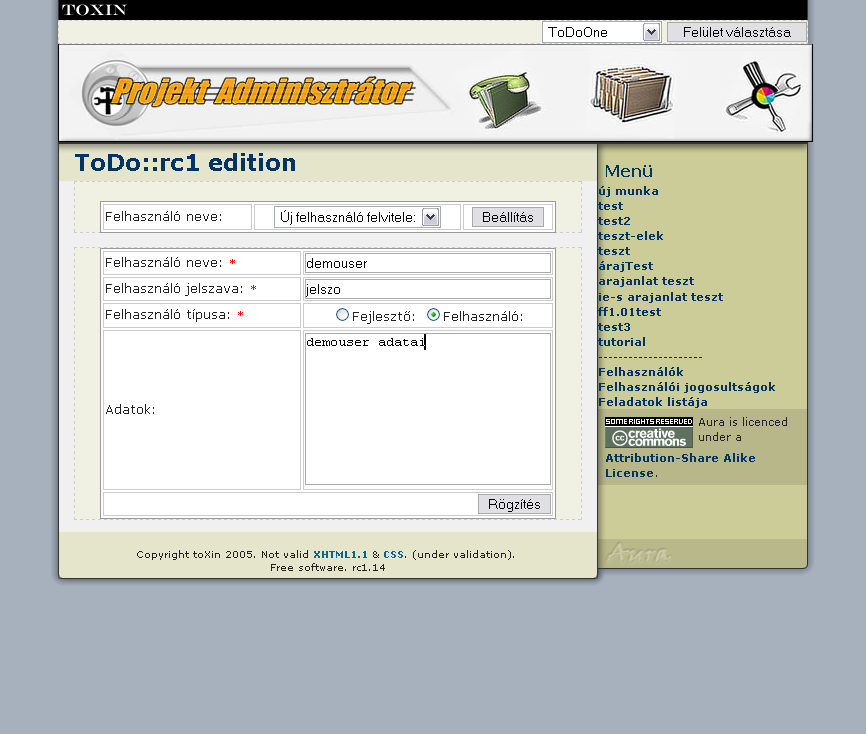This screenshot has width=866, height=734.
Task: Select the Felhasználó radio button
Action: coord(433,315)
